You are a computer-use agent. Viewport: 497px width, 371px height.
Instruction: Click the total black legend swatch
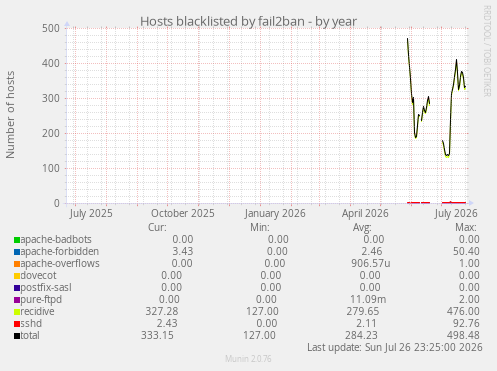pos(17,336)
